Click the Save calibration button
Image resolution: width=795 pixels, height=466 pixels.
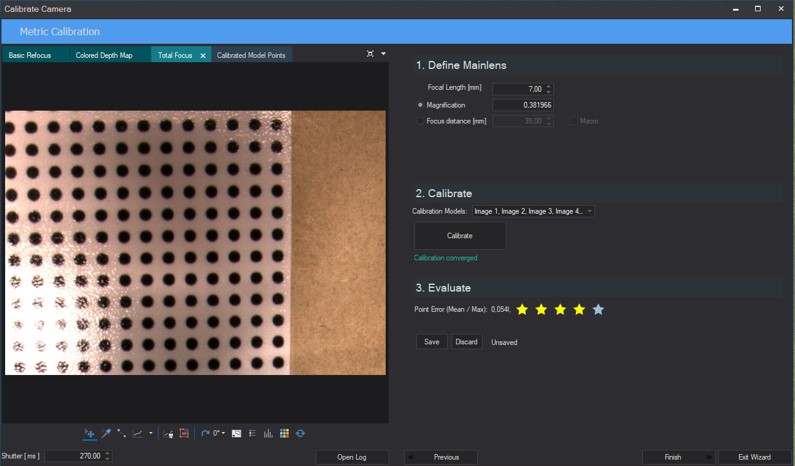point(431,342)
